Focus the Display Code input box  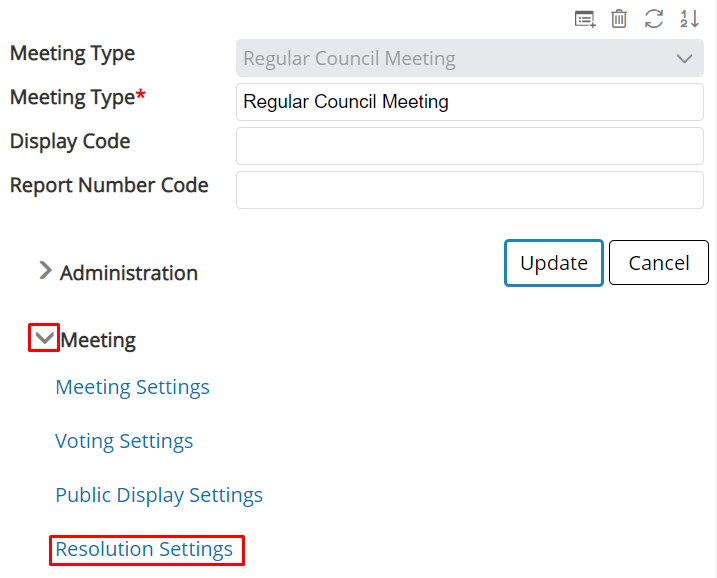(470, 146)
